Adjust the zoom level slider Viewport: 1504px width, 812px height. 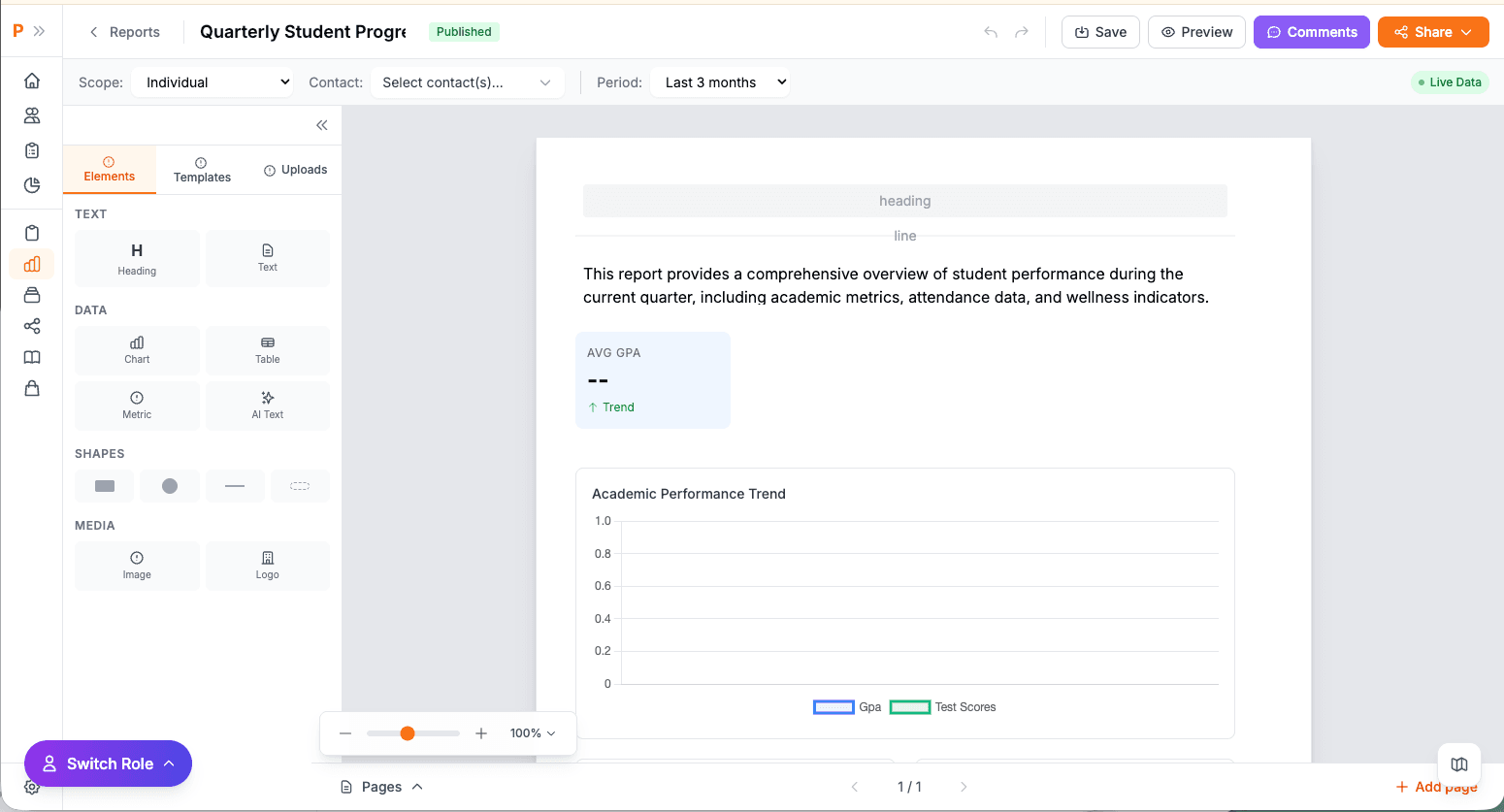pyautogui.click(x=408, y=733)
